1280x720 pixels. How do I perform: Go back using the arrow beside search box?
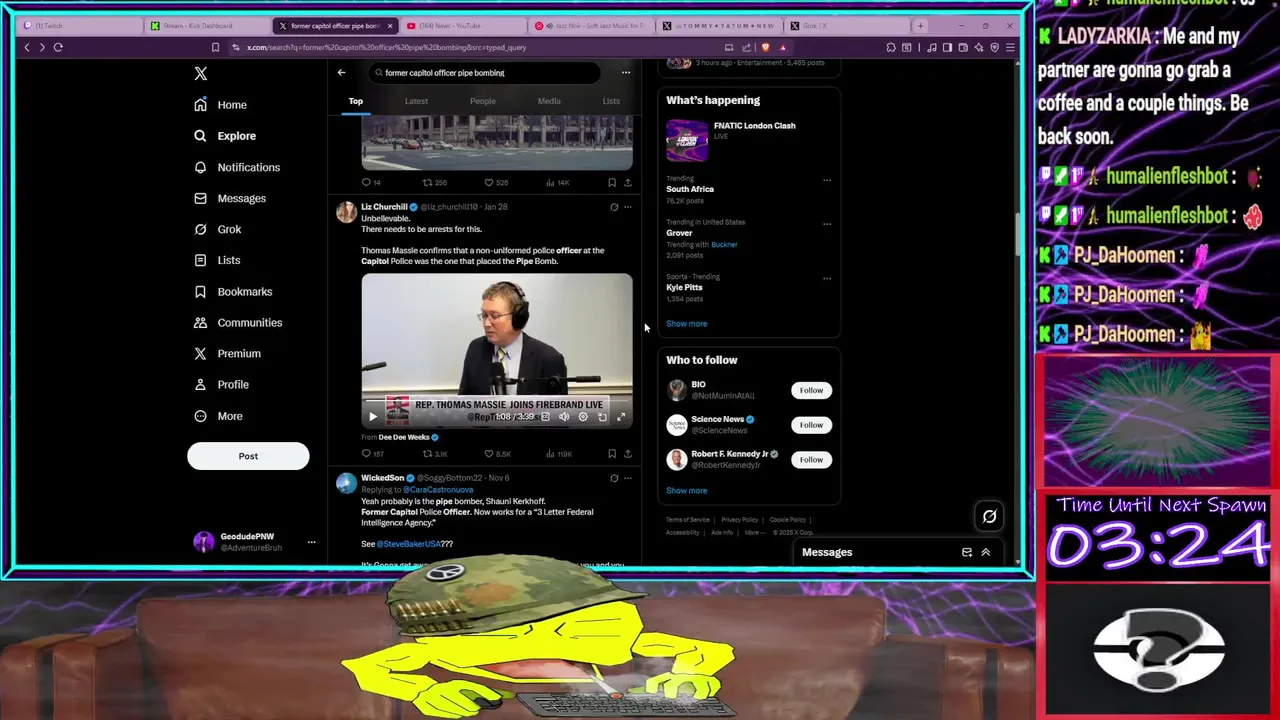[x=341, y=72]
